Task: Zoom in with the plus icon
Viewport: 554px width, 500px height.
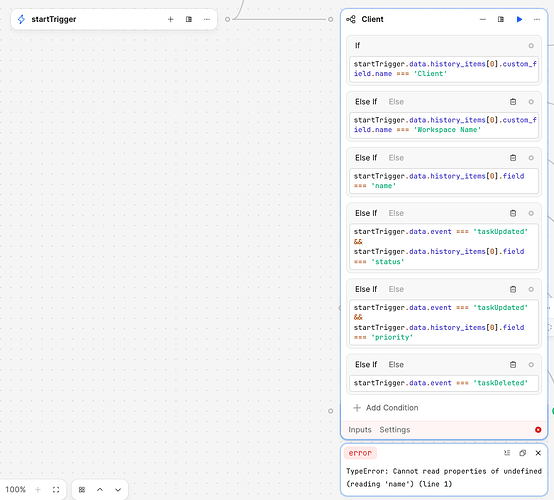Action: 38,489
